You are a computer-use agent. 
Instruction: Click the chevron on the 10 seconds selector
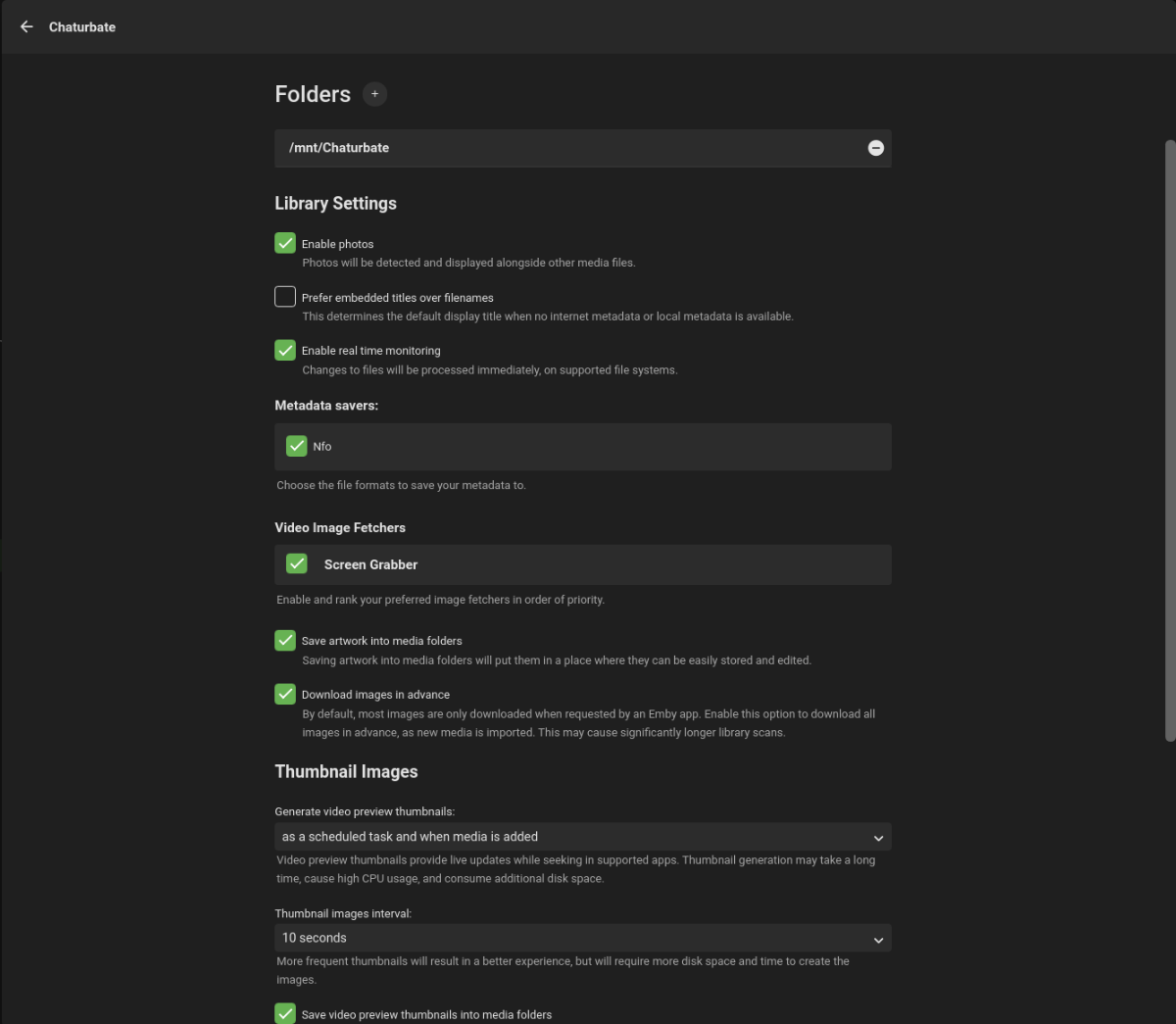click(x=878, y=939)
